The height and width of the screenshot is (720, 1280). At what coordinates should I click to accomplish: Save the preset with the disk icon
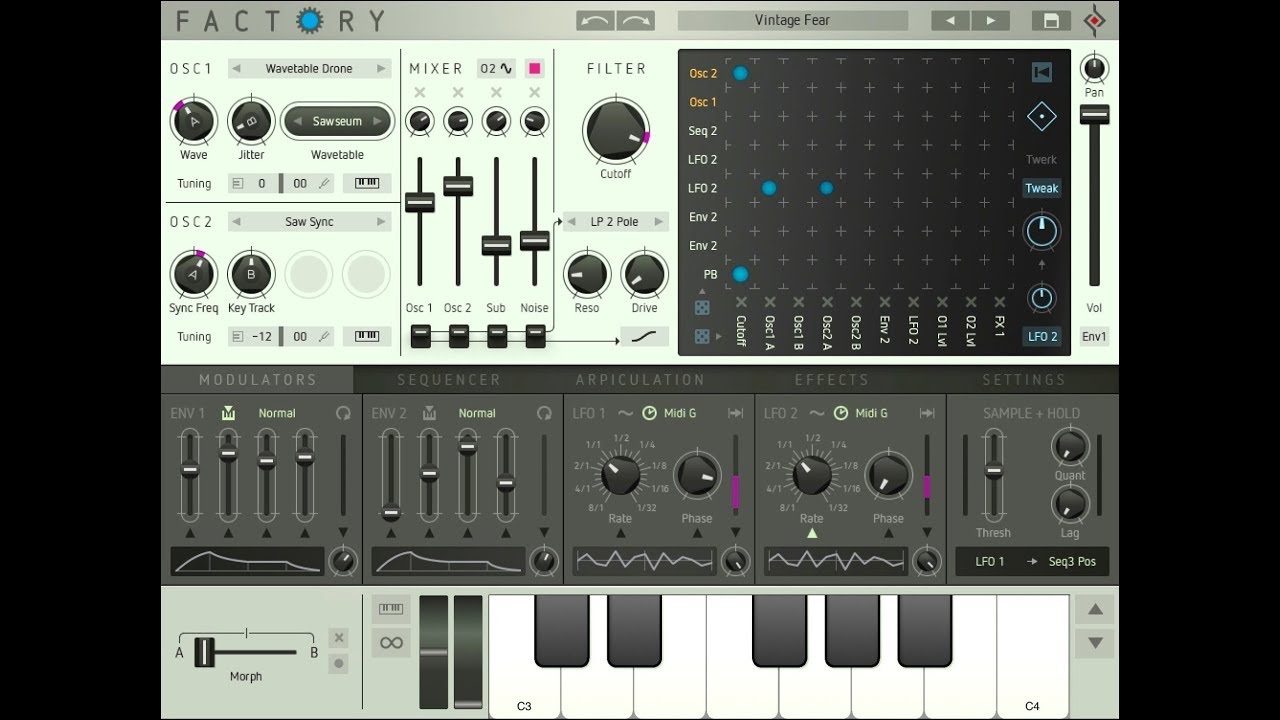pos(1051,20)
